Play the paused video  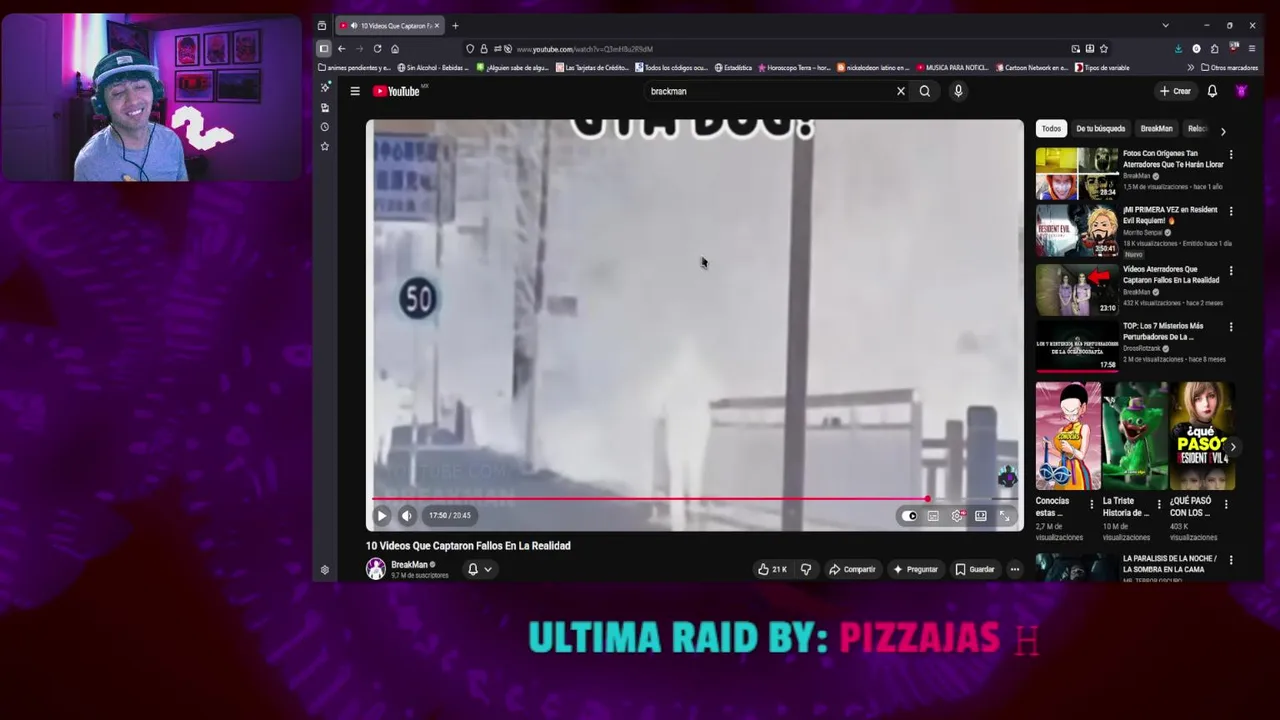(x=382, y=516)
